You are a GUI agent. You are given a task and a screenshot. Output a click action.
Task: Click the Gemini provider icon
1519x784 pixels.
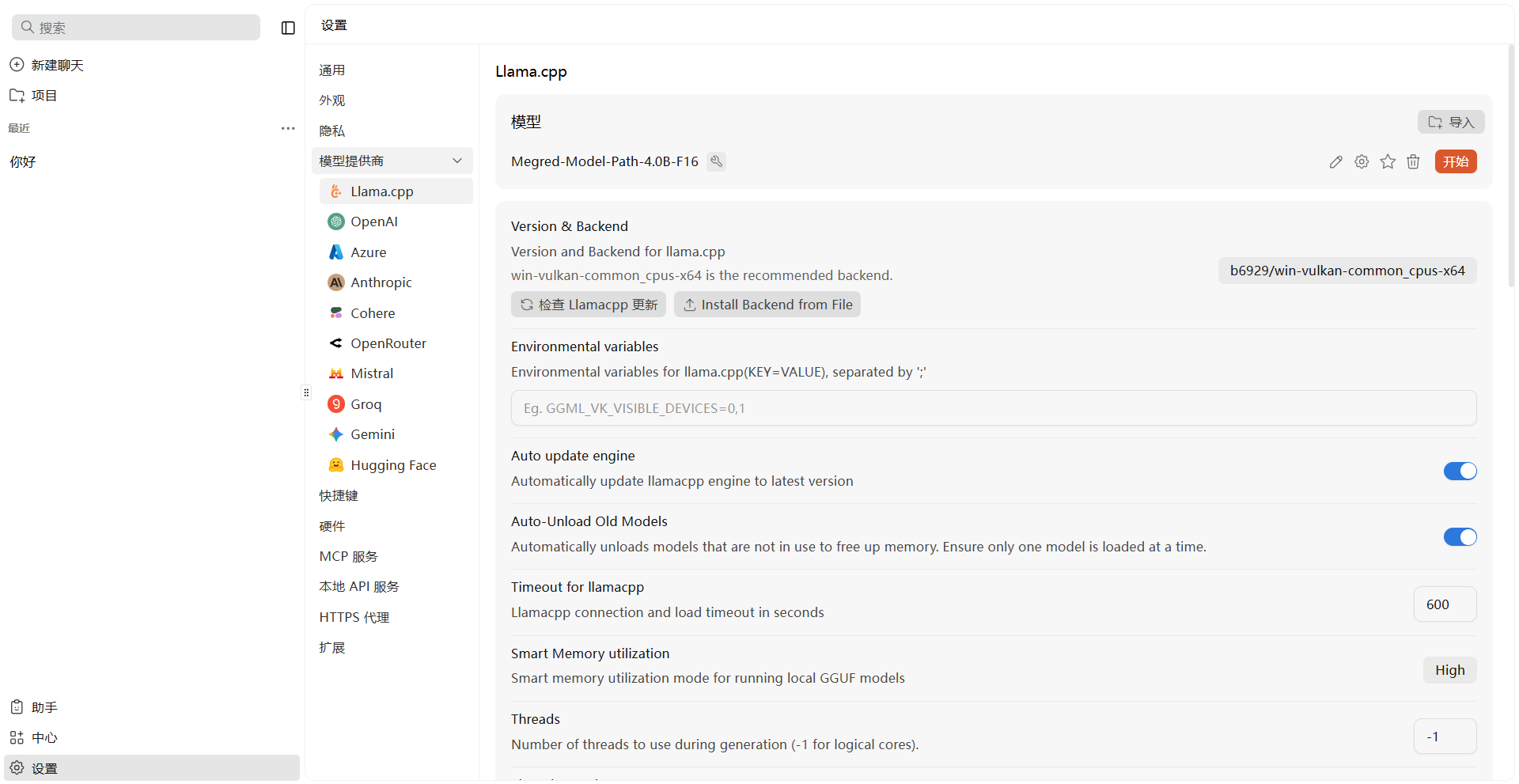336,434
